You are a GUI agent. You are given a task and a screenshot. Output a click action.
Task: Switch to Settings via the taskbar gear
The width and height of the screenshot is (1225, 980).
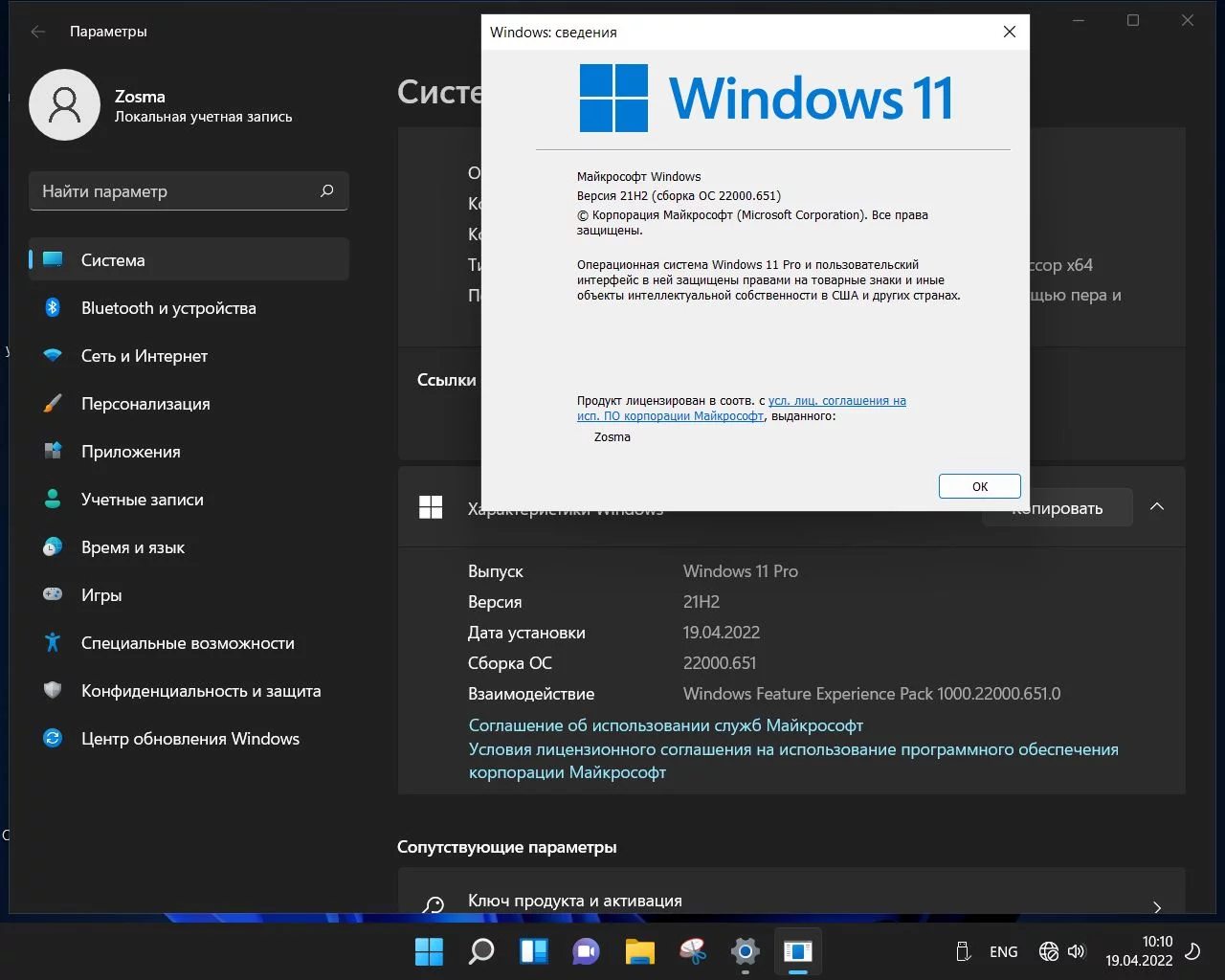[x=745, y=951]
